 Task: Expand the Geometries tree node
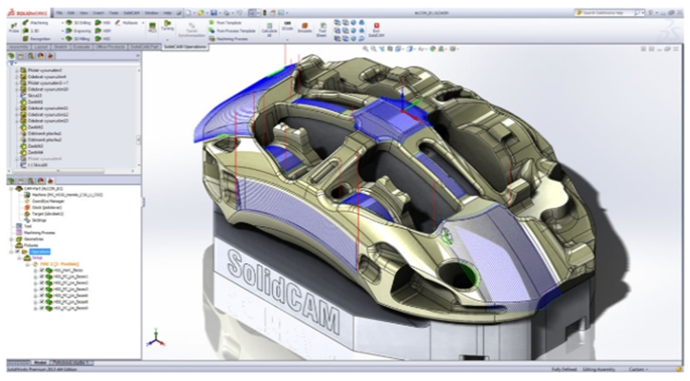pos(11,239)
